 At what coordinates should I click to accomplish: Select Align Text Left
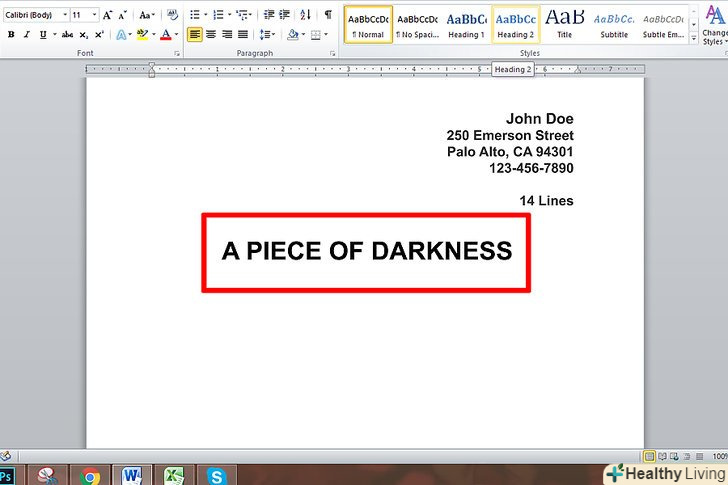(195, 34)
